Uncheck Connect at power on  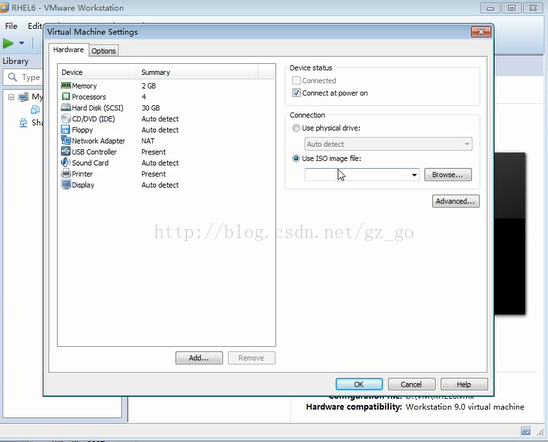pos(296,93)
